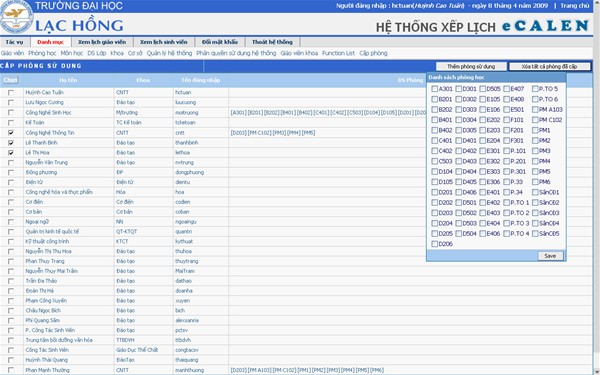This screenshot has height=375, width=600.
Task: Click the Lạc Hồng university logo
Action: click(x=16, y=17)
